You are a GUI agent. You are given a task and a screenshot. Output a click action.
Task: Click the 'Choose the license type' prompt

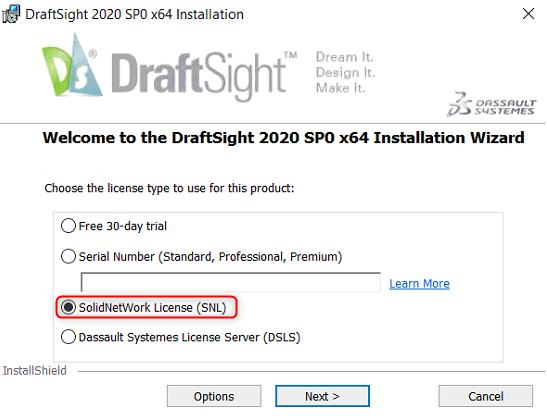coord(169,188)
